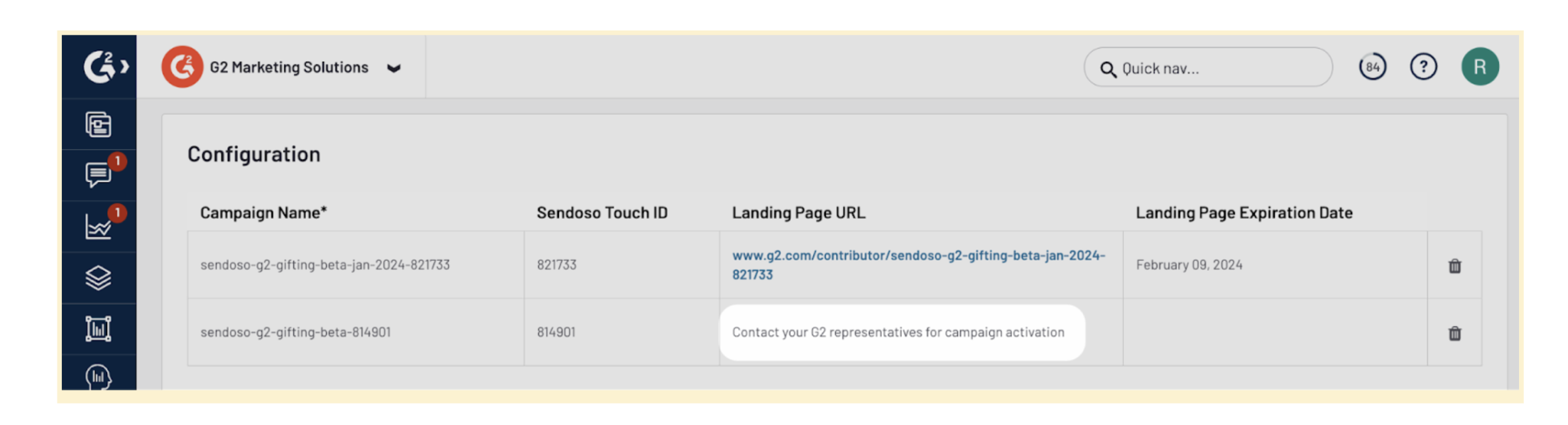Image resolution: width=1568 pixels, height=425 pixels.
Task: Open the head-with-chart insights sidebar icon
Action: coord(99,376)
